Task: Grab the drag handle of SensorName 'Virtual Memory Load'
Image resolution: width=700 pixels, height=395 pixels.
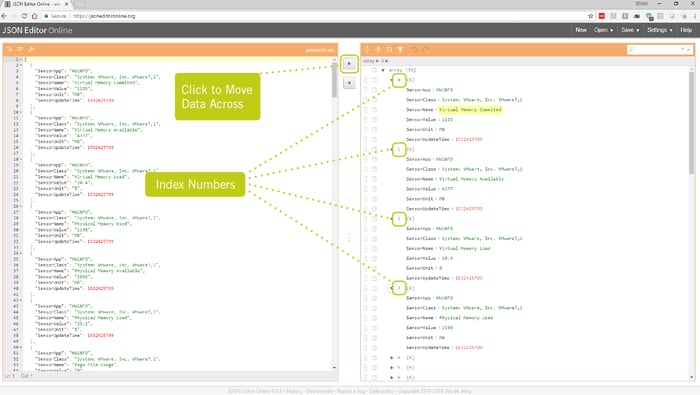Action: point(366,249)
